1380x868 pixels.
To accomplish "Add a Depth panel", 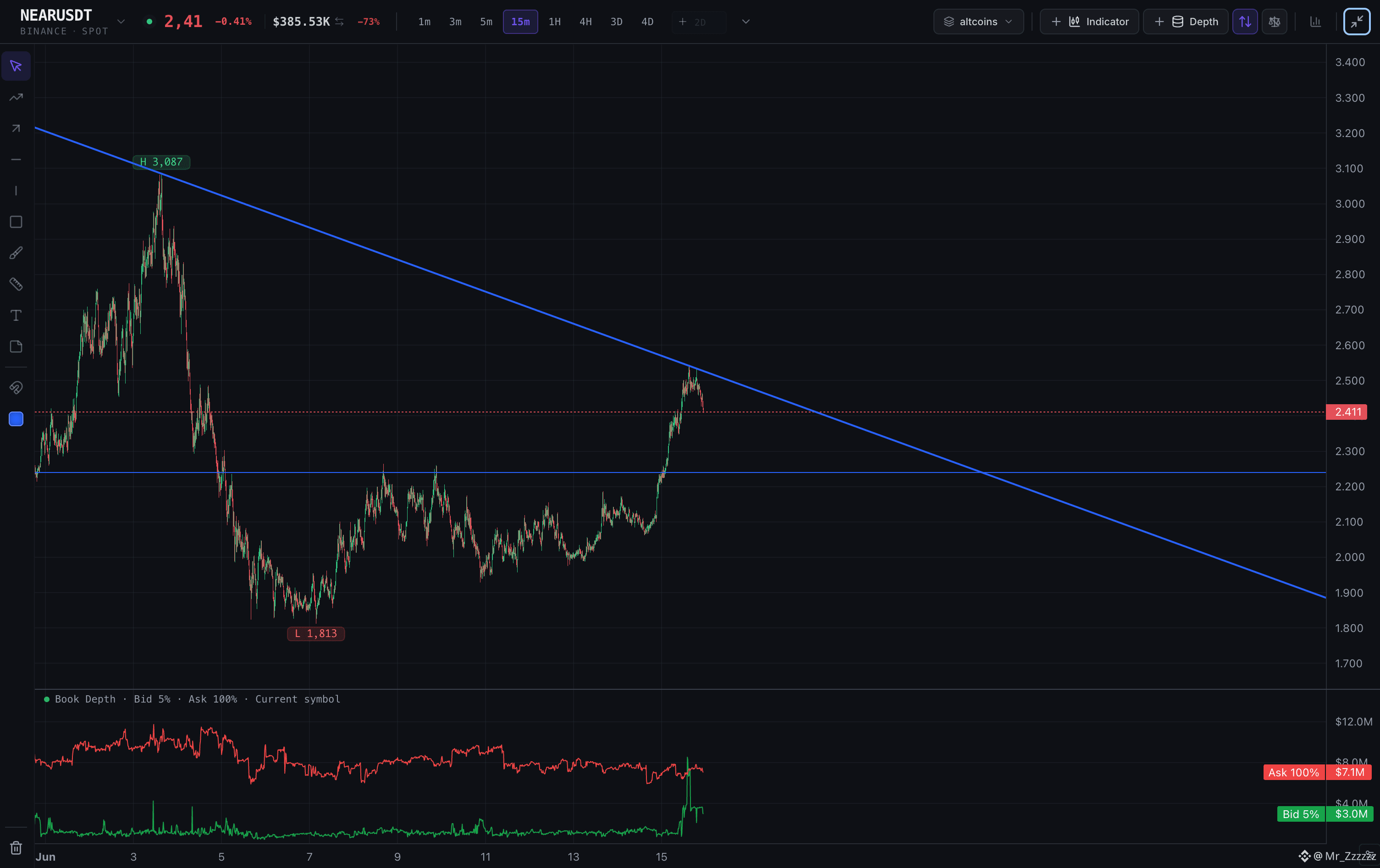I will pos(1185,22).
